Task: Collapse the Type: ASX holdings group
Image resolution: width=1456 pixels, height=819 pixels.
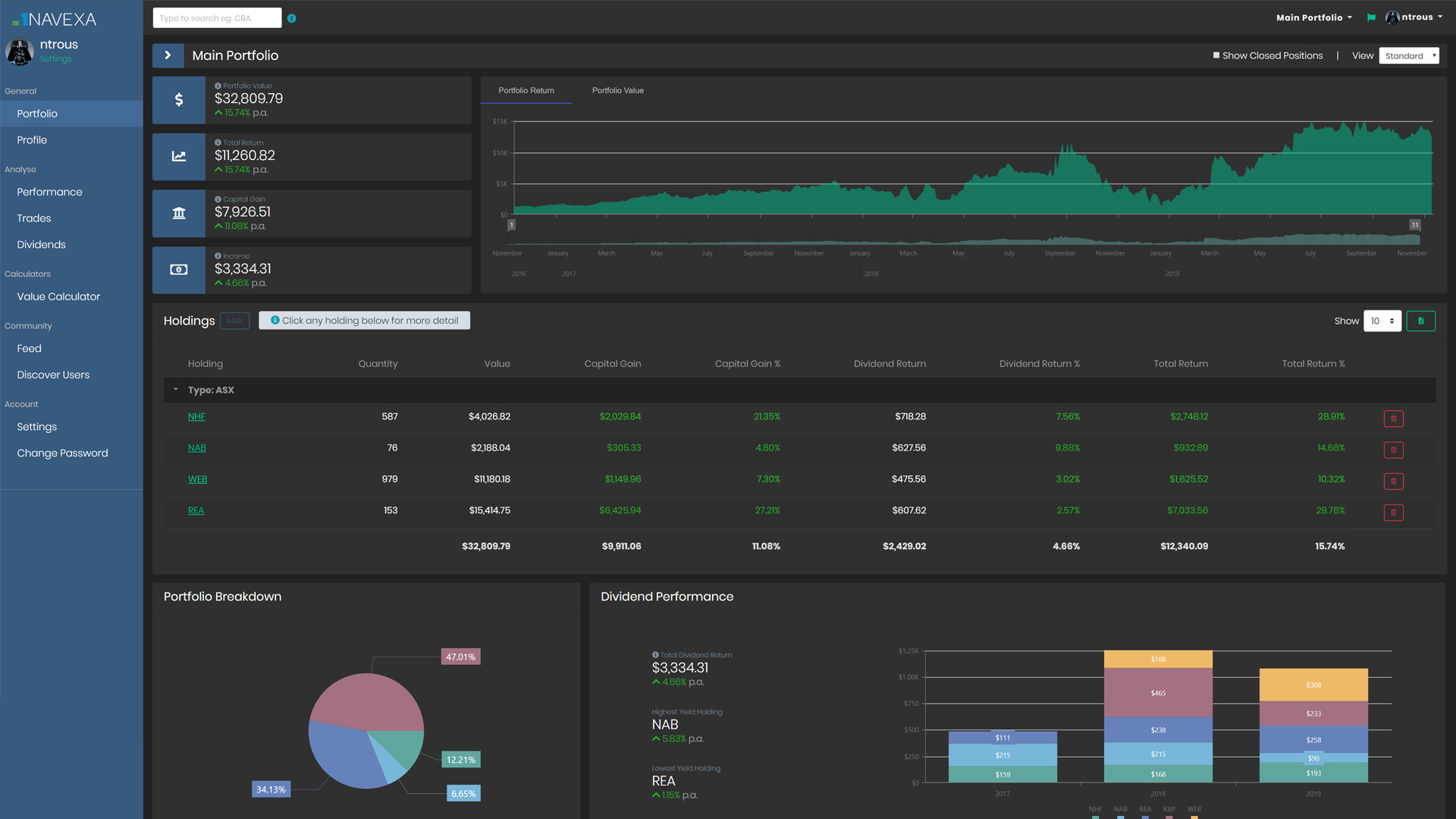Action: click(x=176, y=390)
